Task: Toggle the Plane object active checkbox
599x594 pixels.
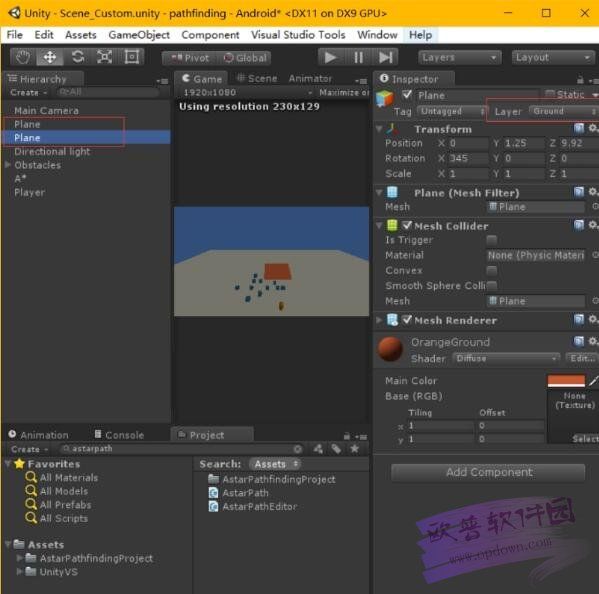Action: click(407, 95)
